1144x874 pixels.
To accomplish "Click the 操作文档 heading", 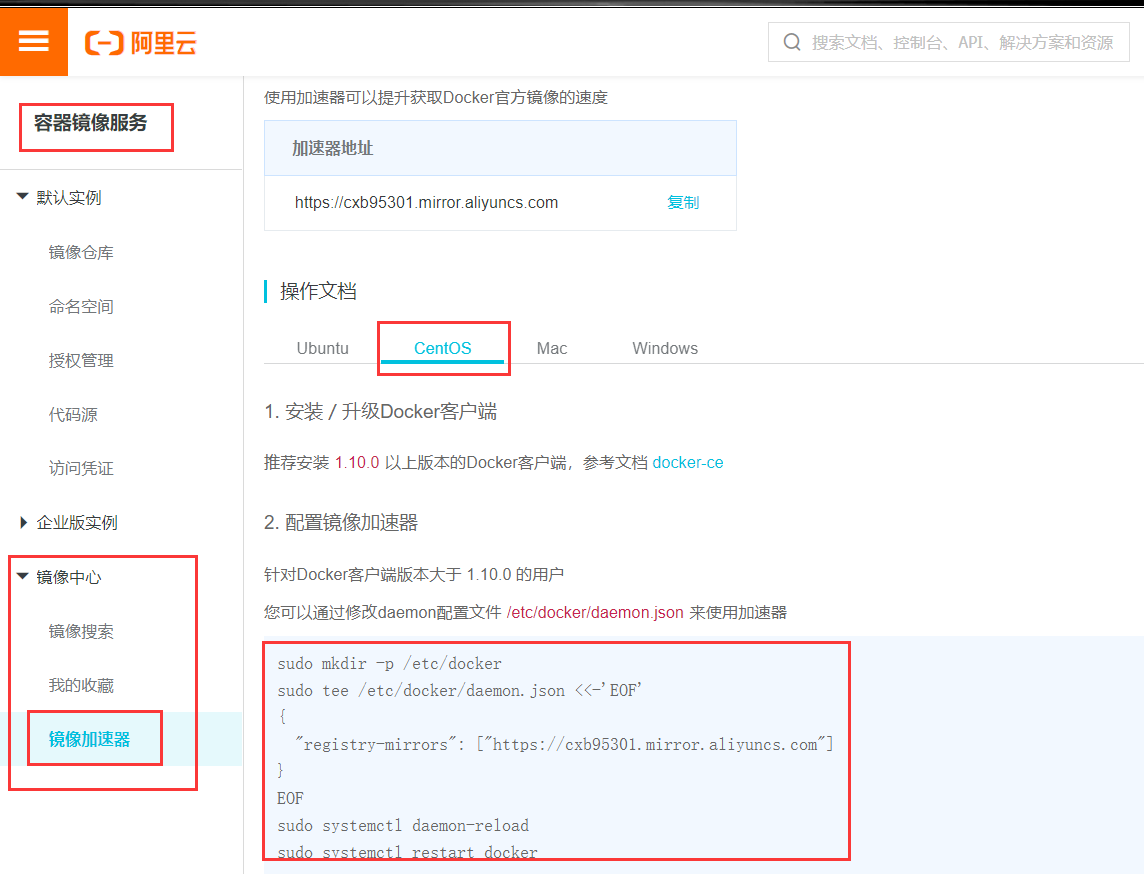I will [318, 291].
